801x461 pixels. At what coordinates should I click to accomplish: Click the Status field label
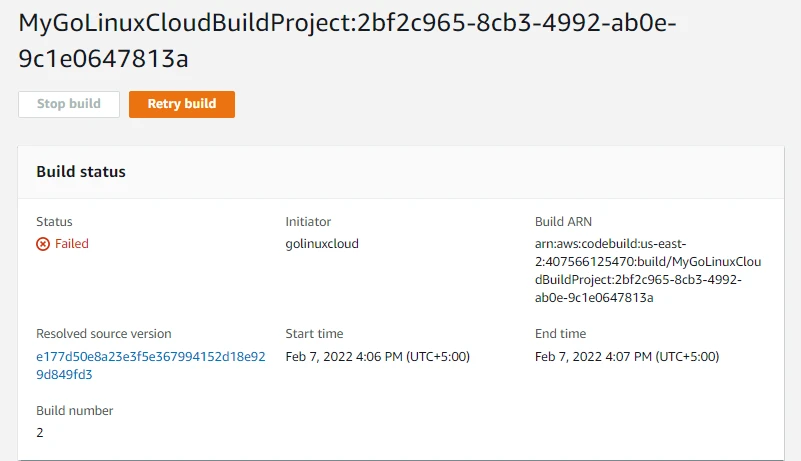[54, 222]
